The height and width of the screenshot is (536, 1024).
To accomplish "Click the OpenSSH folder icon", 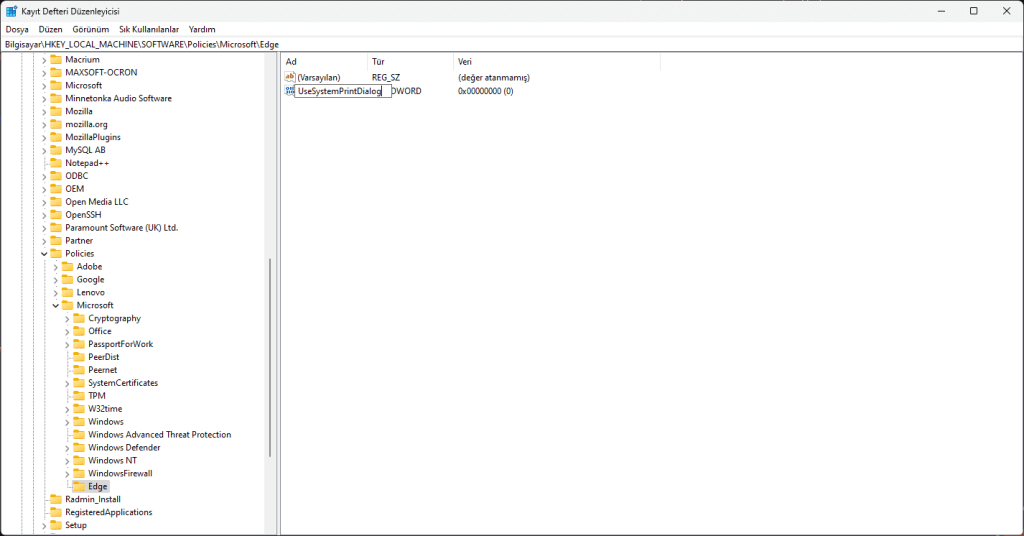I will pos(56,215).
